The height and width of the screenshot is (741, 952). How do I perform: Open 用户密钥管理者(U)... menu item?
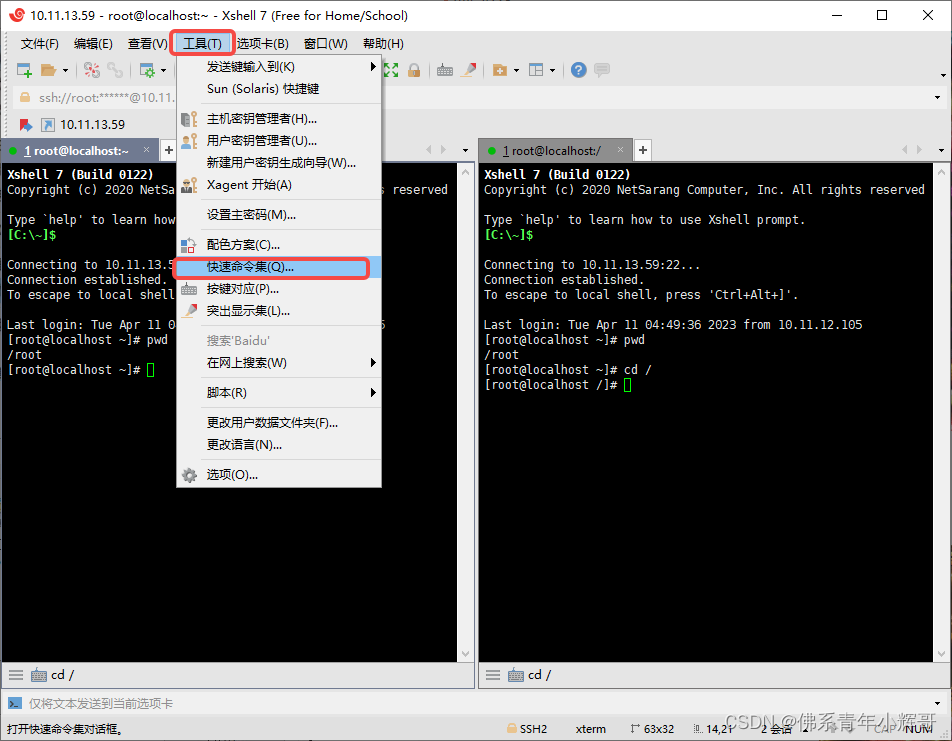279,141
